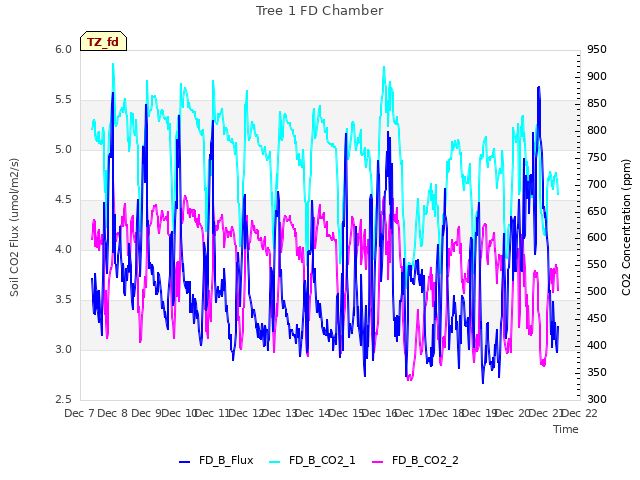Click the cyan CO2_1 peak near Dec 8
Image resolution: width=640 pixels, height=480 pixels.
click(x=113, y=64)
